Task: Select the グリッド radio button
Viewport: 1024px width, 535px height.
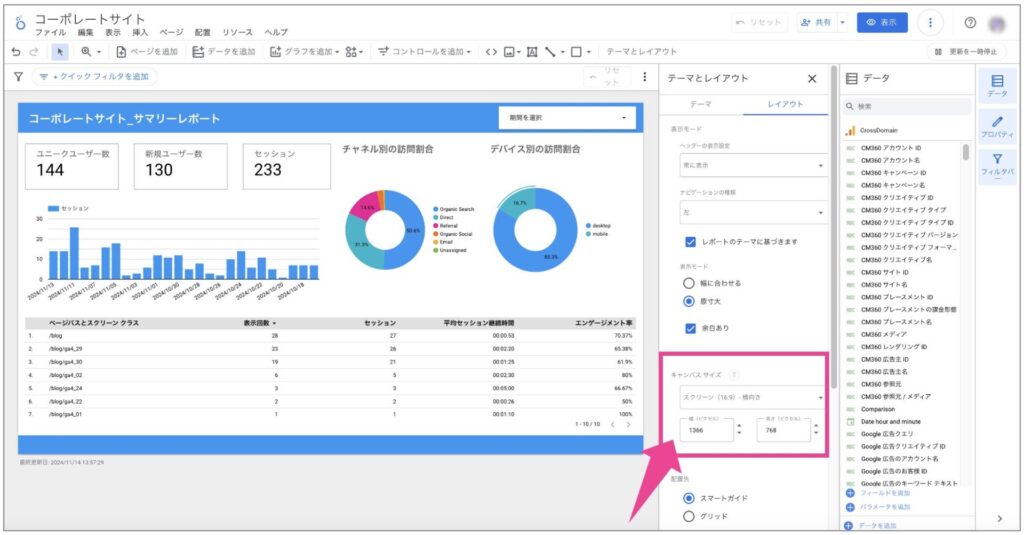Action: [x=688, y=517]
